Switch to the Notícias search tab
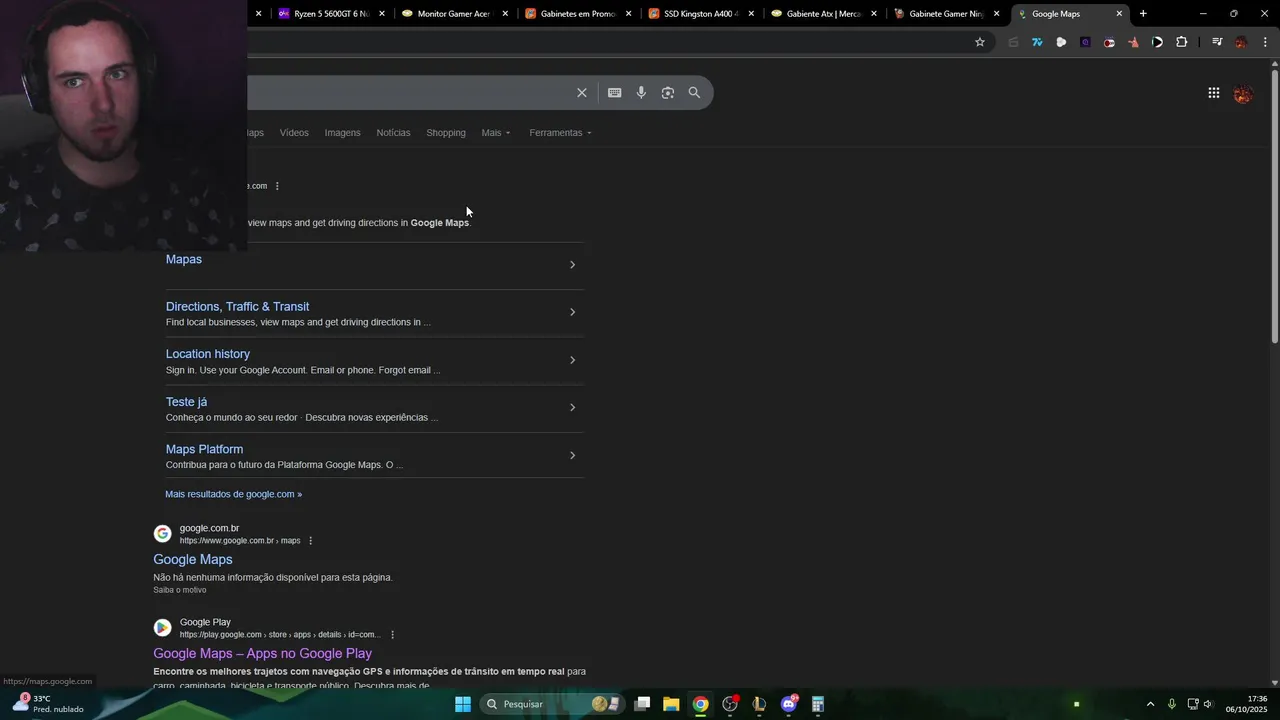The width and height of the screenshot is (1280, 720). (393, 133)
